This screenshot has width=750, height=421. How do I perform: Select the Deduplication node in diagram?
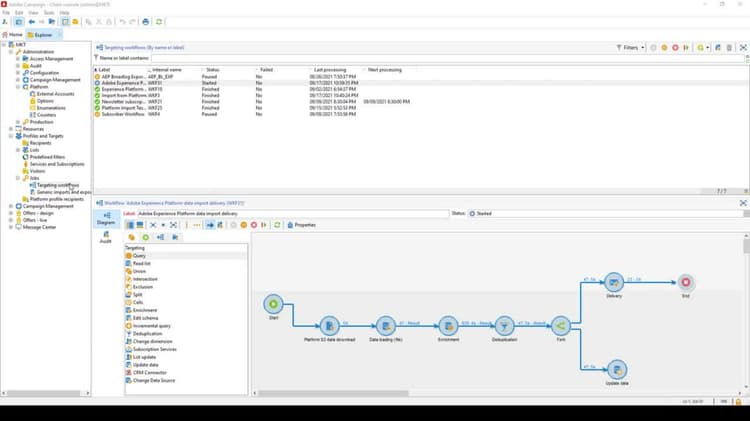tap(504, 326)
